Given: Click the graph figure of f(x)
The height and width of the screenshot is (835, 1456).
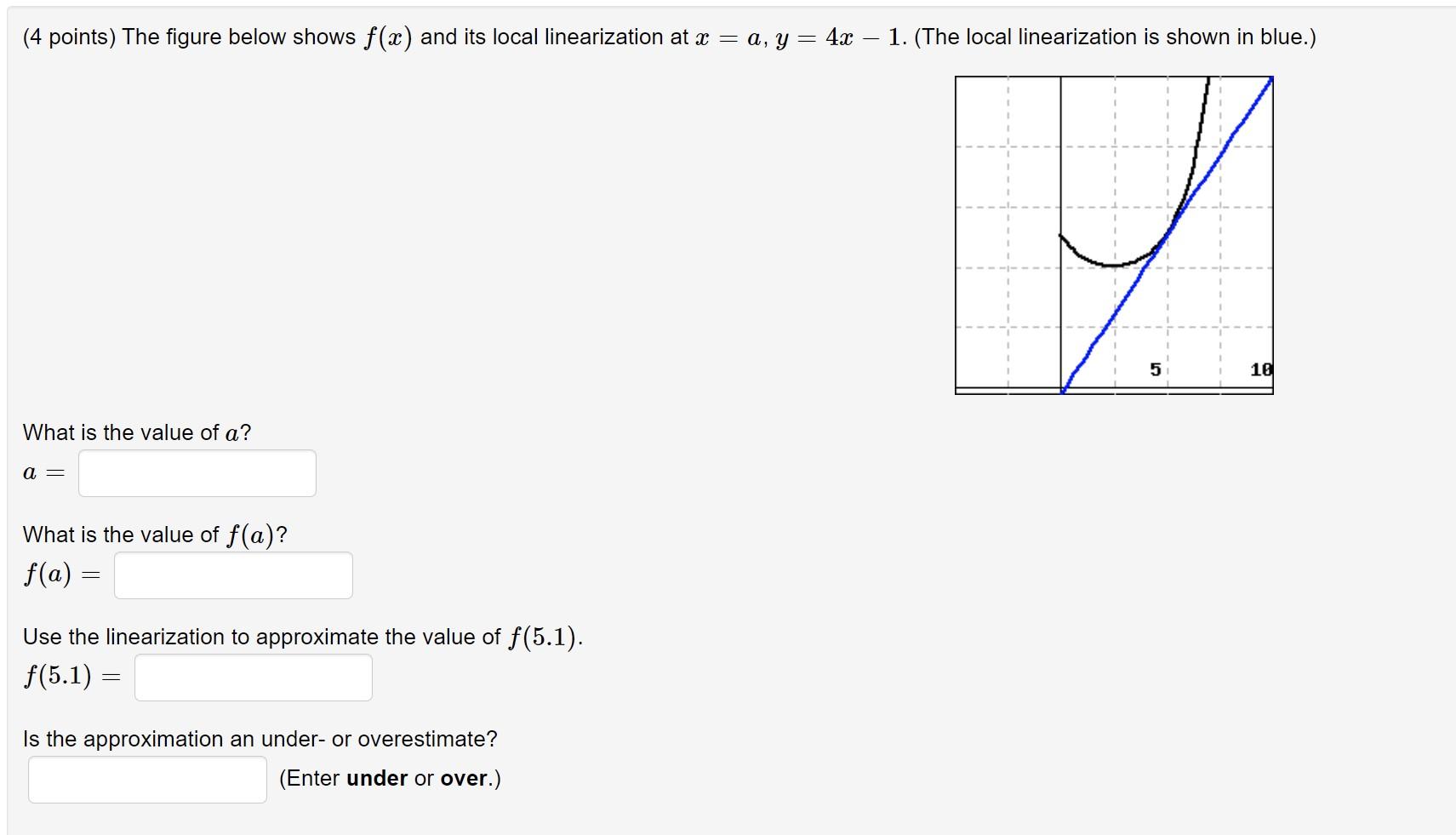Looking at the screenshot, I should pos(1115,234).
